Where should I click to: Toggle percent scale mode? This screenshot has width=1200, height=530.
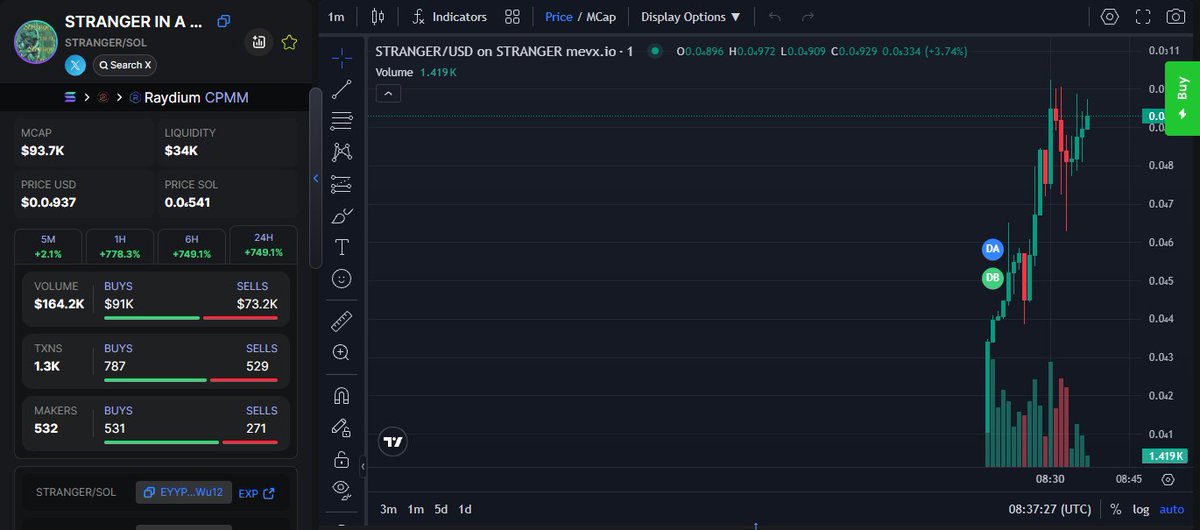(x=1115, y=509)
